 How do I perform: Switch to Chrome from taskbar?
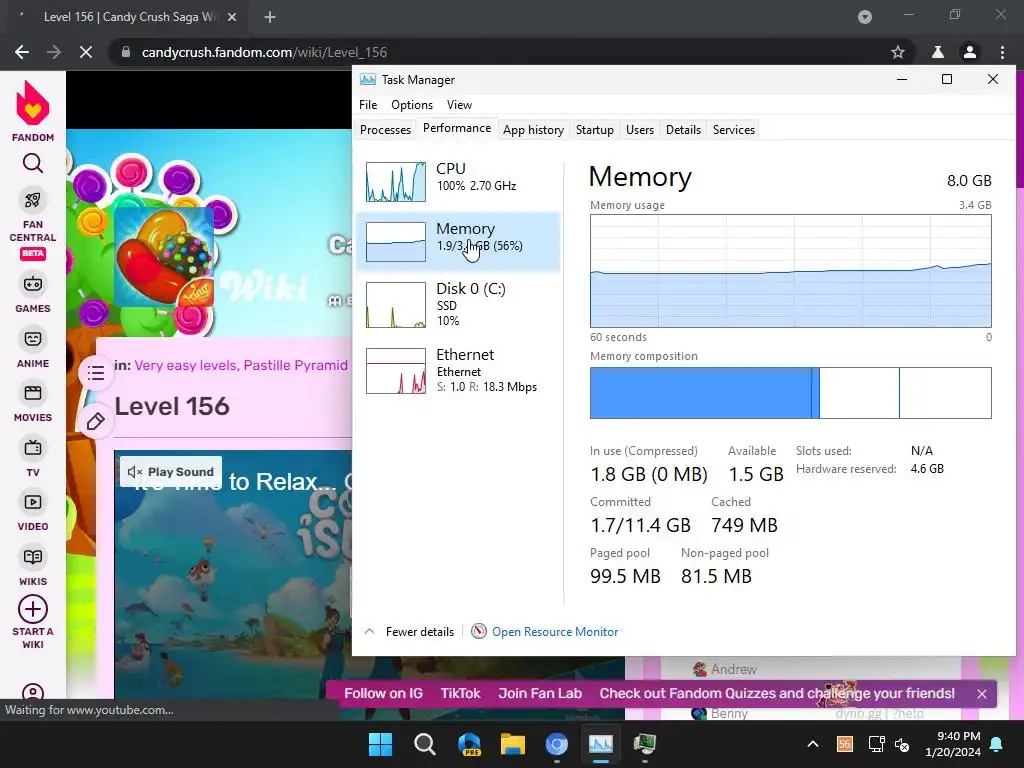pos(556,744)
